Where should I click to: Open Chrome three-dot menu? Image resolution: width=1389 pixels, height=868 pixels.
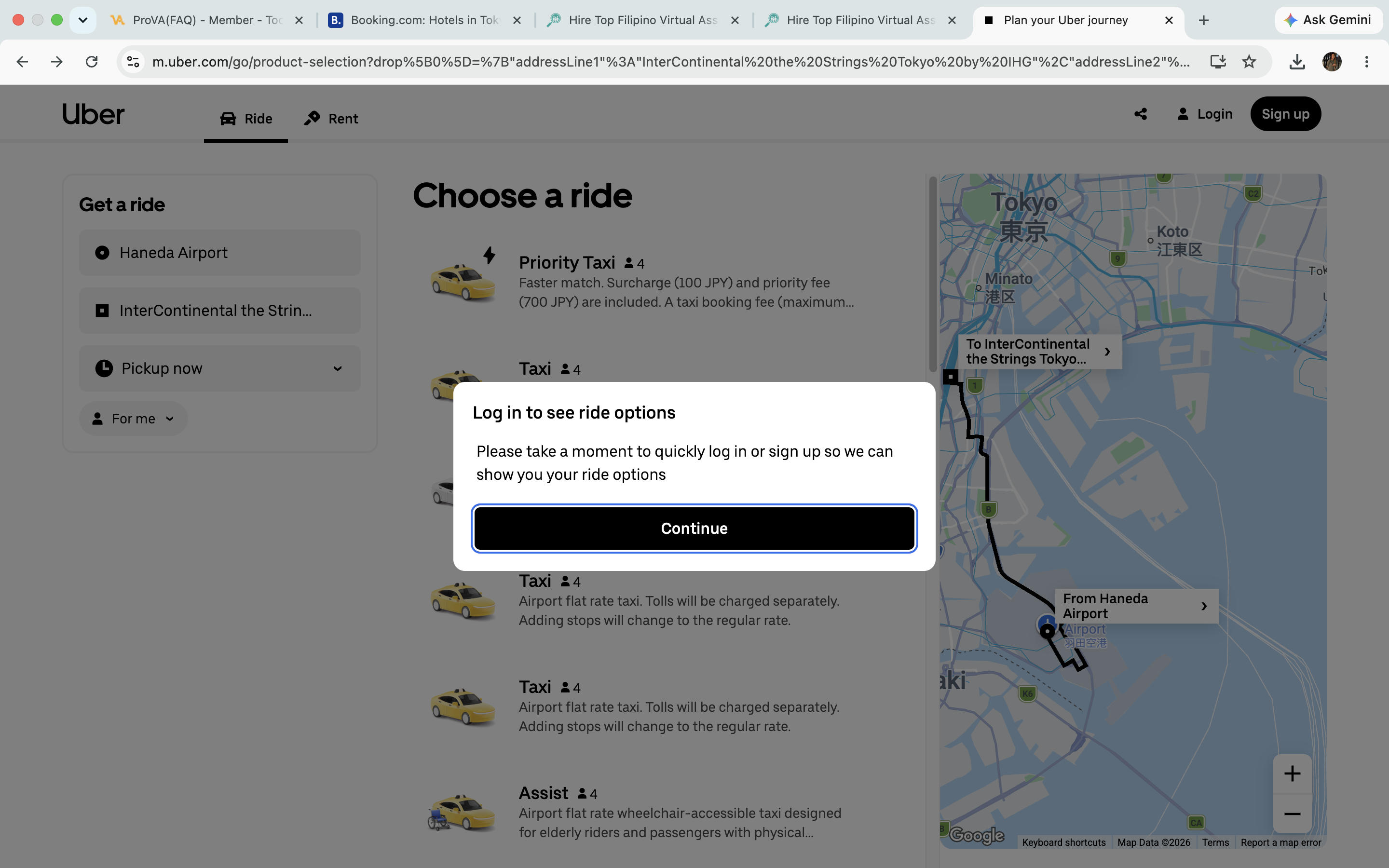tap(1367, 61)
